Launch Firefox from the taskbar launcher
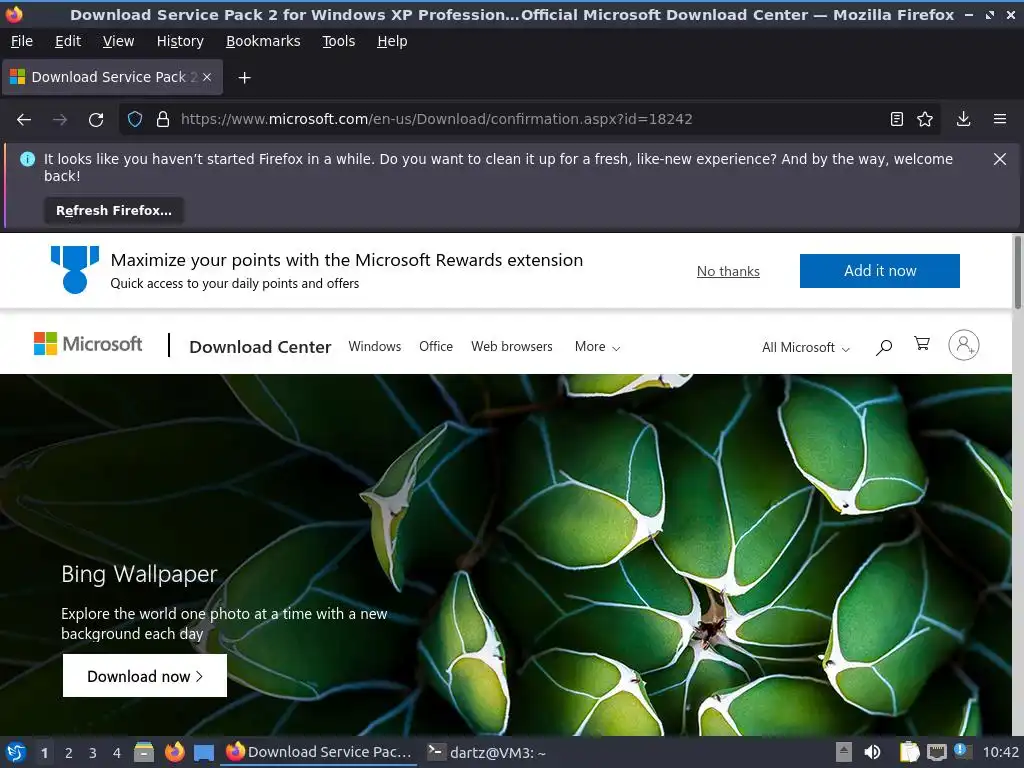 [174, 752]
